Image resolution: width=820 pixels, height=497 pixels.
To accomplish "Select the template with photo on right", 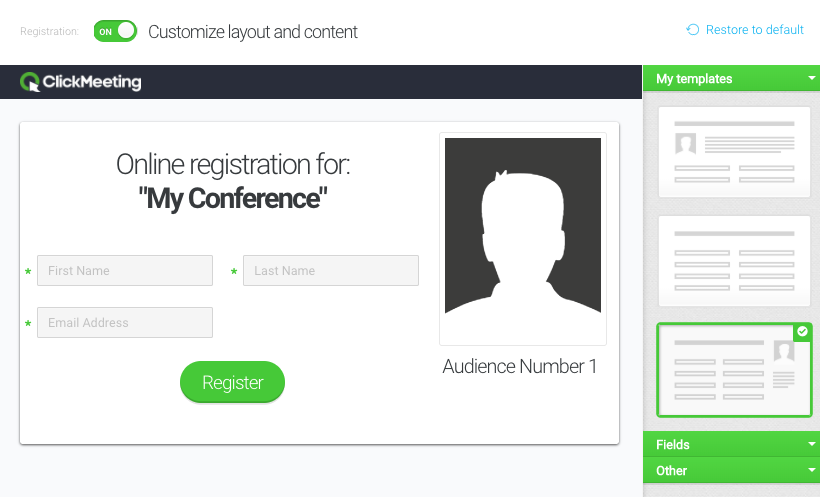I will [734, 370].
